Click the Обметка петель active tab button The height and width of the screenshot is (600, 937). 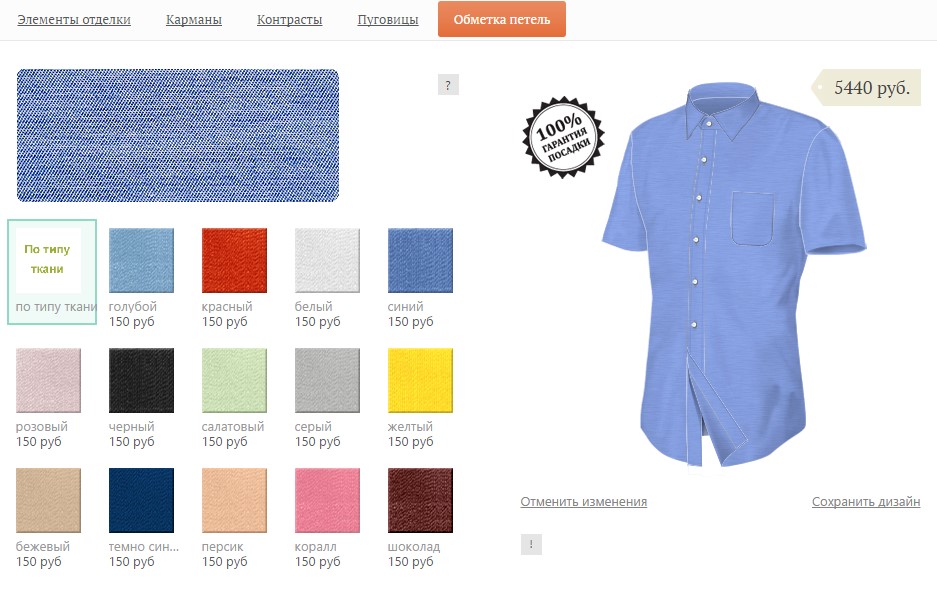point(502,19)
